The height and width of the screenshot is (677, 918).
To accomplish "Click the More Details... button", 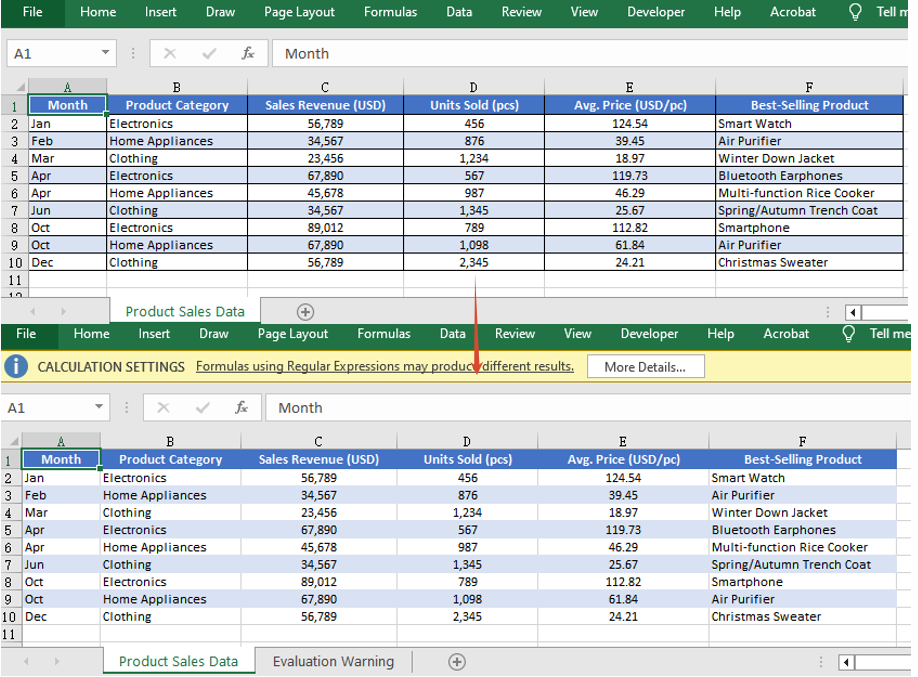I will tap(645, 367).
